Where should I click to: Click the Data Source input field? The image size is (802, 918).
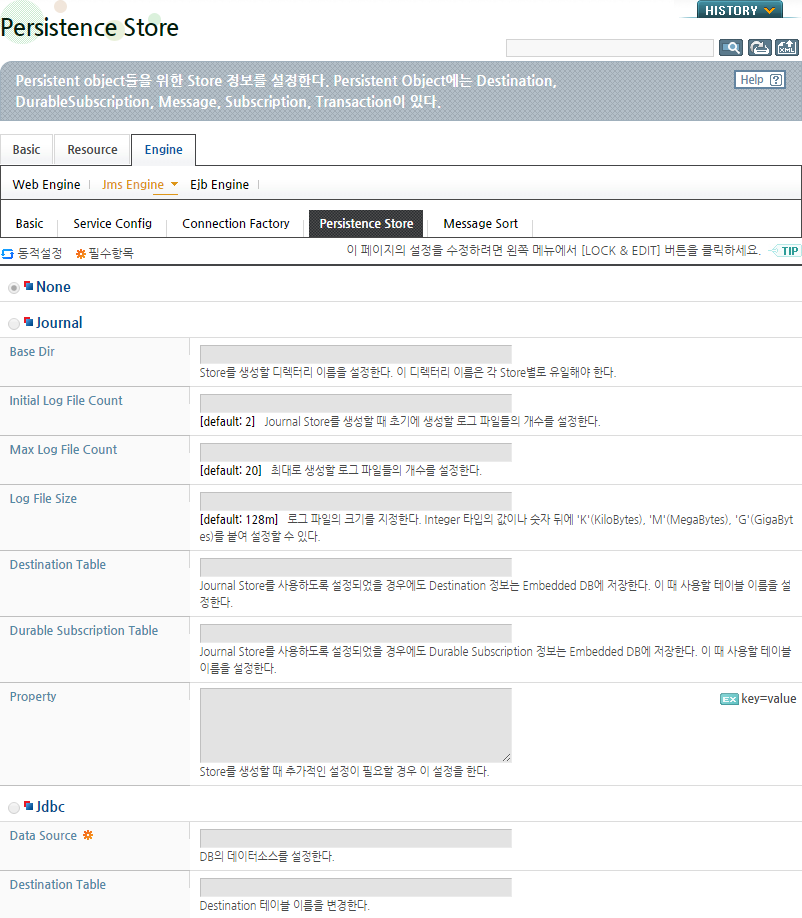tap(355, 838)
